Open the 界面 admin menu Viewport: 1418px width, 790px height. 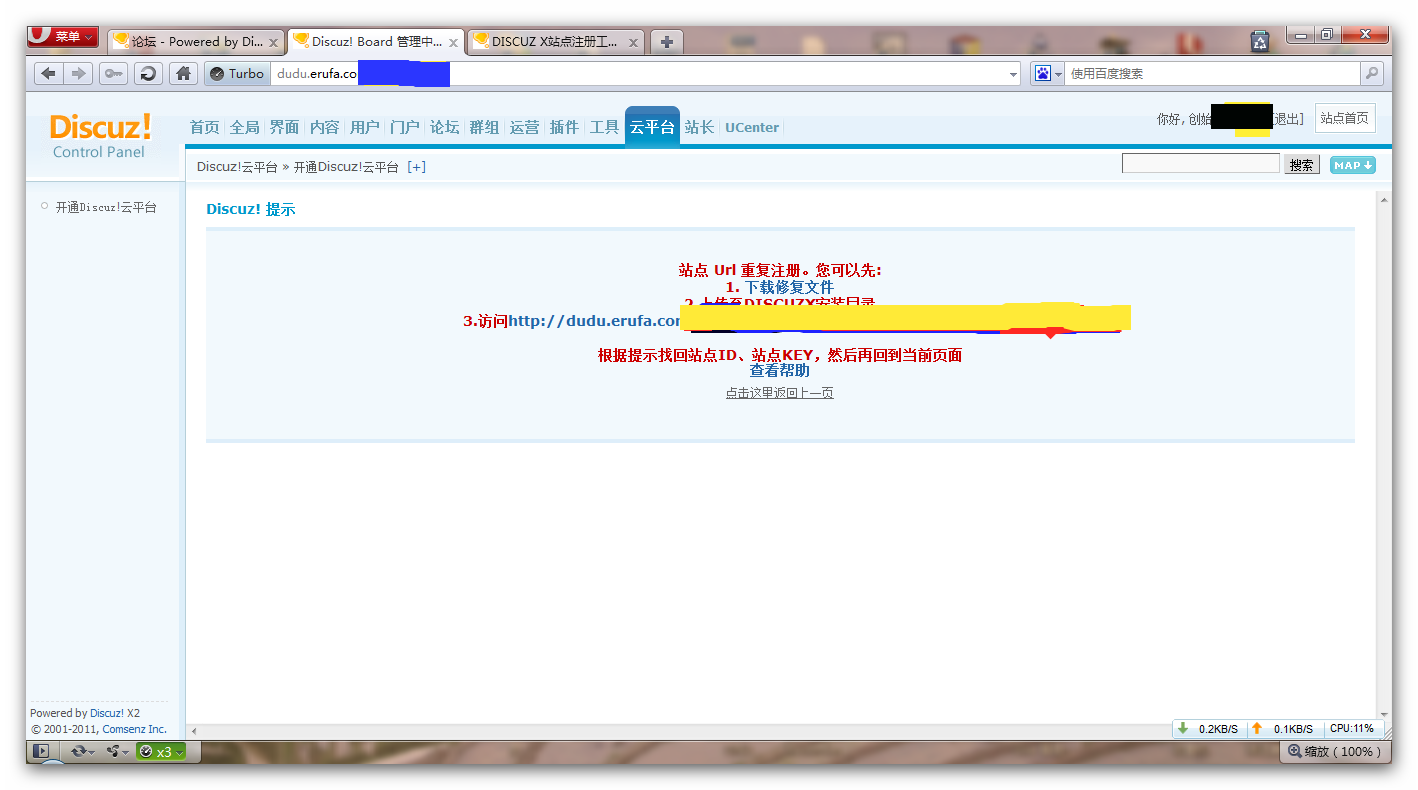coord(285,127)
